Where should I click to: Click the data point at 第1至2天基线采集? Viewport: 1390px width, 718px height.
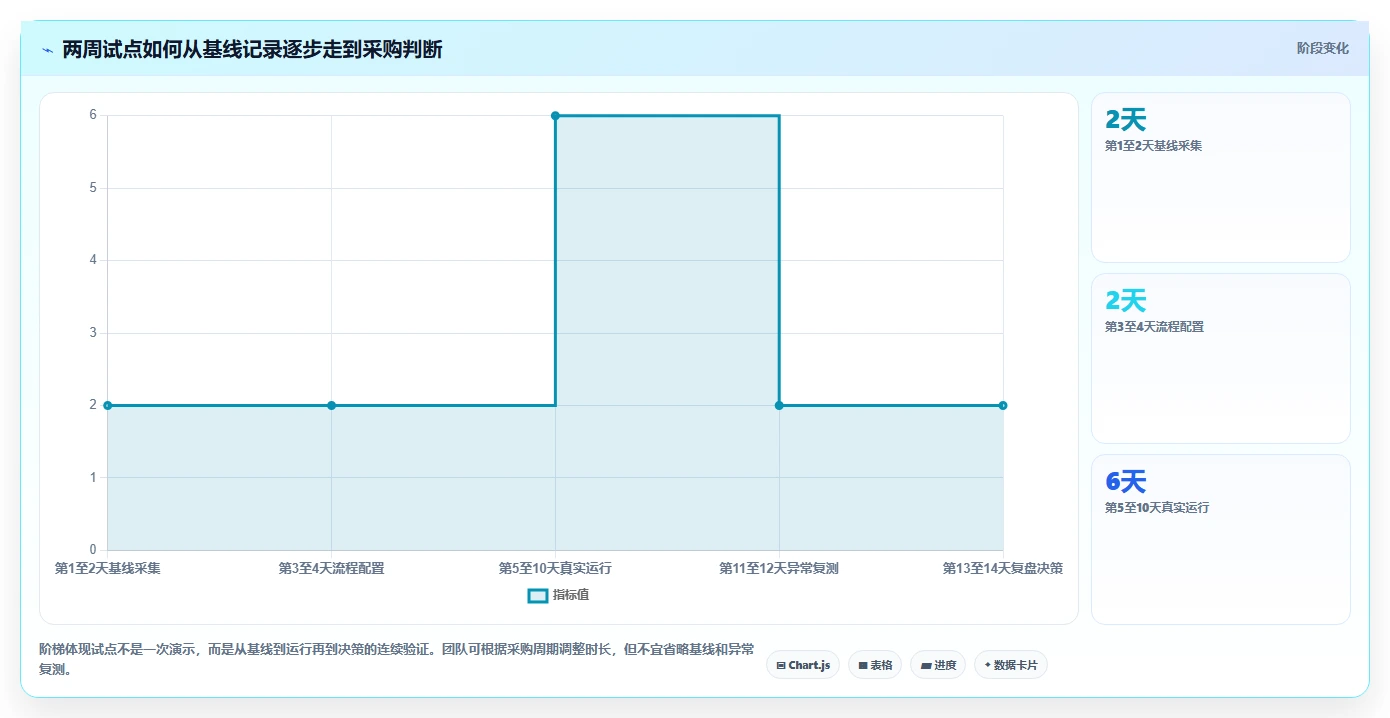click(108, 405)
